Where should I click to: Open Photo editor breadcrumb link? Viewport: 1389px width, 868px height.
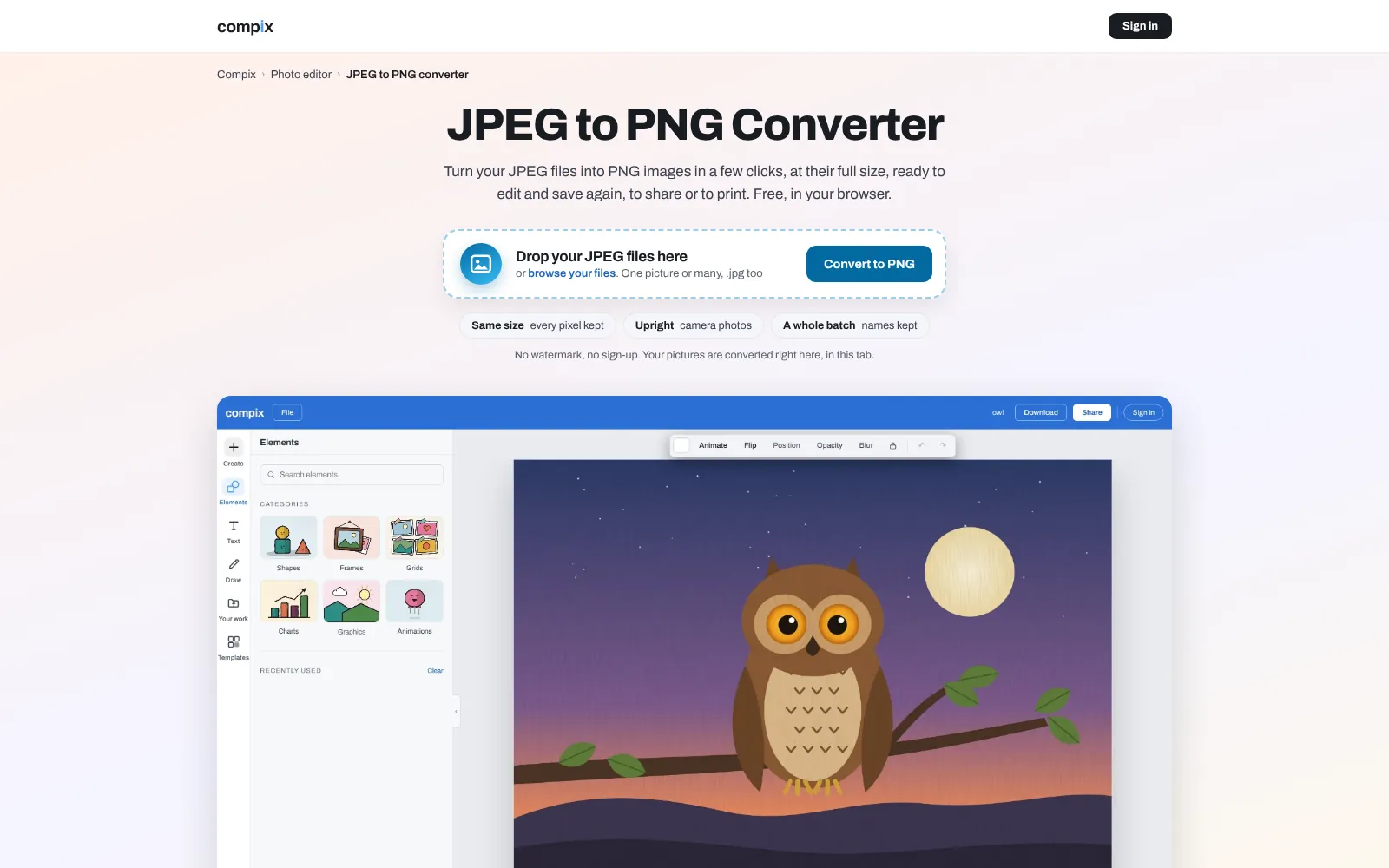click(301, 75)
